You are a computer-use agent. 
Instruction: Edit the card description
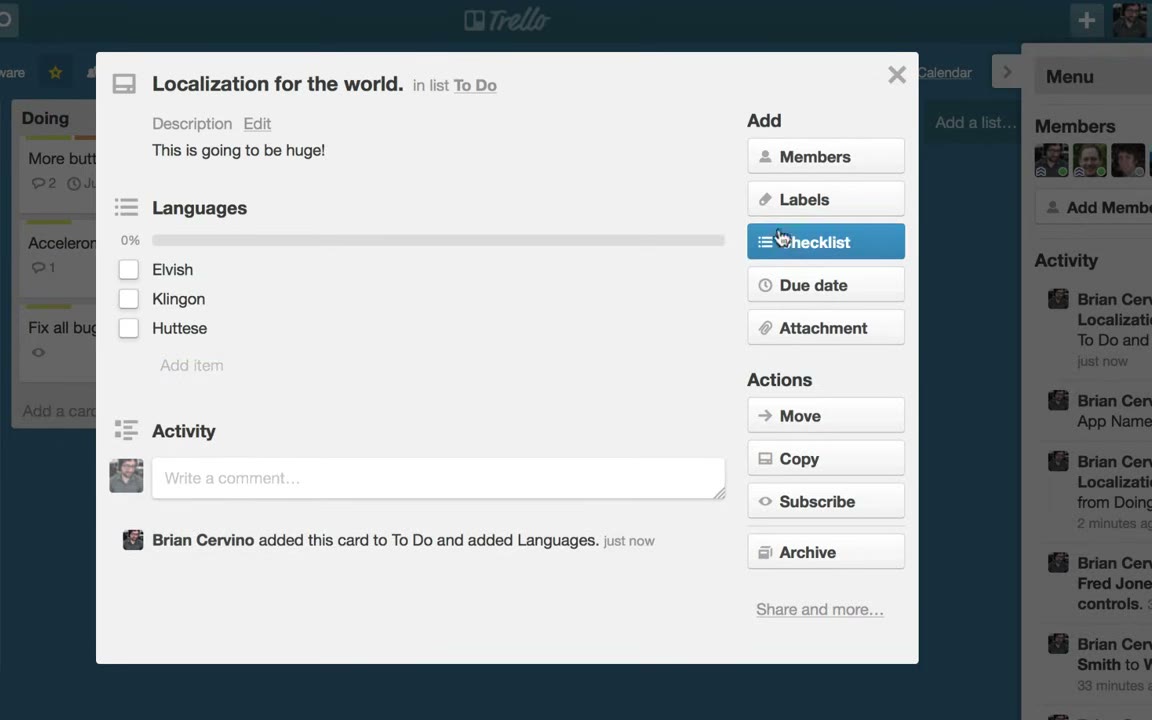coord(257,123)
